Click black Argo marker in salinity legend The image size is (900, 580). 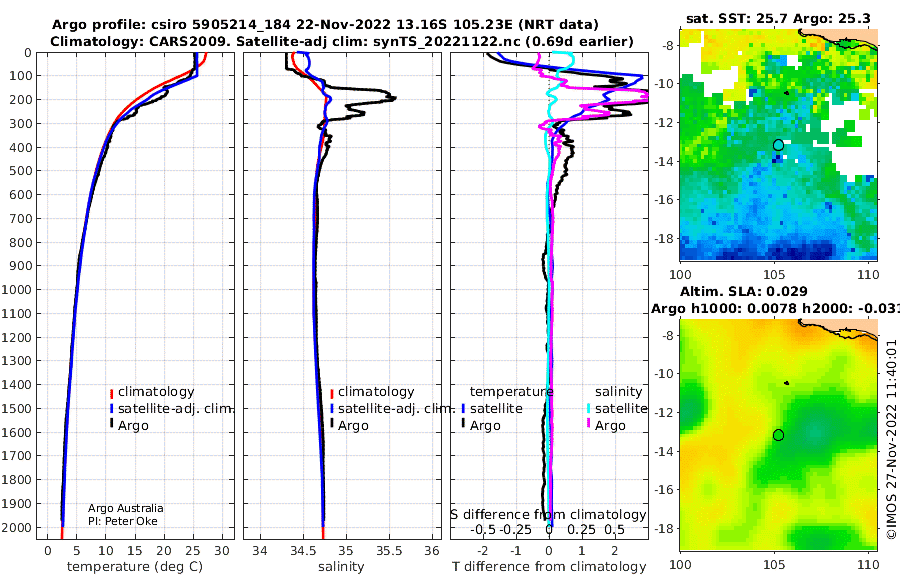tap(332, 424)
